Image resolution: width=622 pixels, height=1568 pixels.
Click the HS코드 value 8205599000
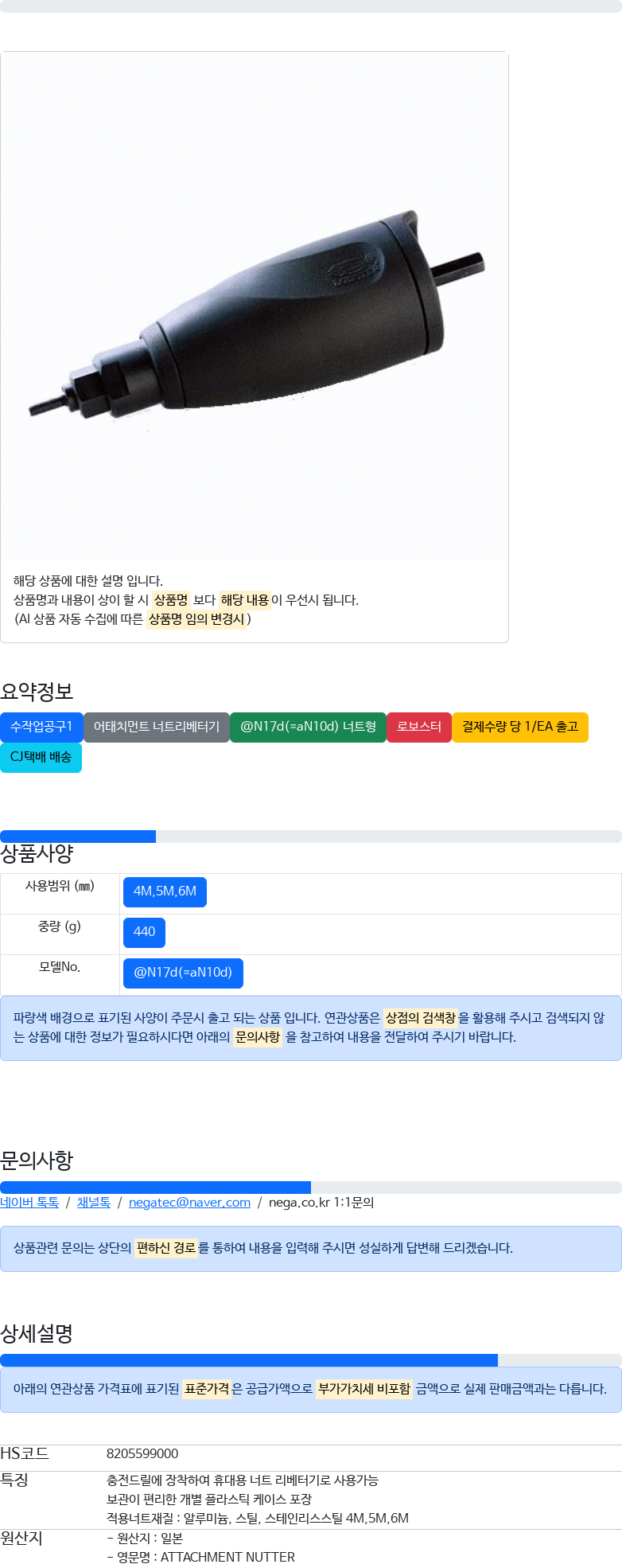click(142, 1453)
